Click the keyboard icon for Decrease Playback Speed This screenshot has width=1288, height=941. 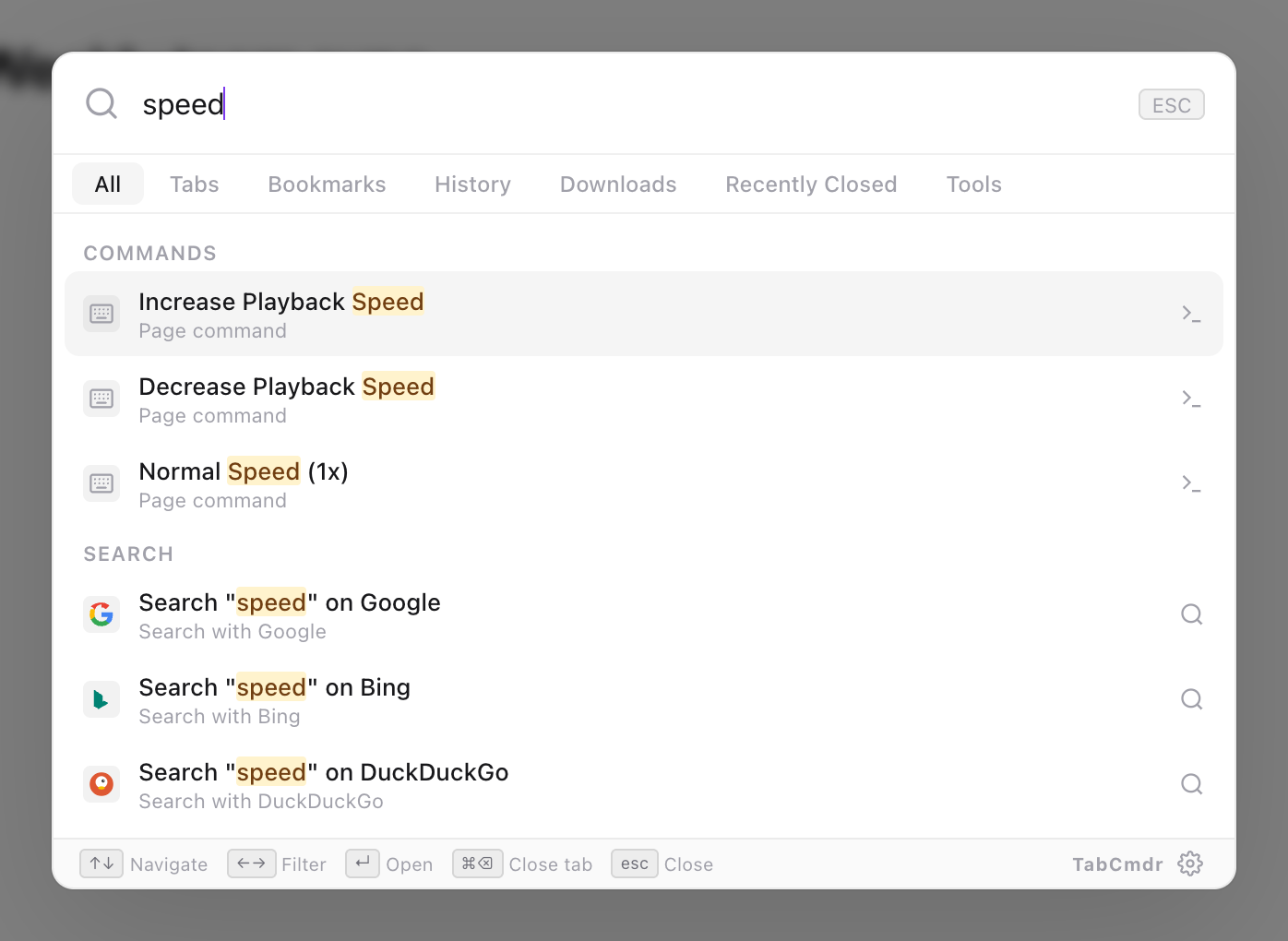pyautogui.click(x=101, y=399)
